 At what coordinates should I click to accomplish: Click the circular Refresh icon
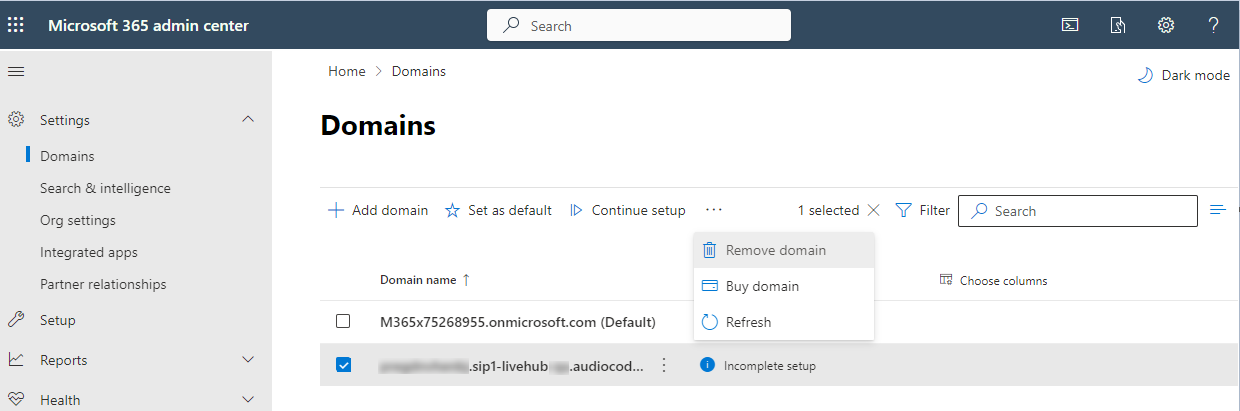710,322
